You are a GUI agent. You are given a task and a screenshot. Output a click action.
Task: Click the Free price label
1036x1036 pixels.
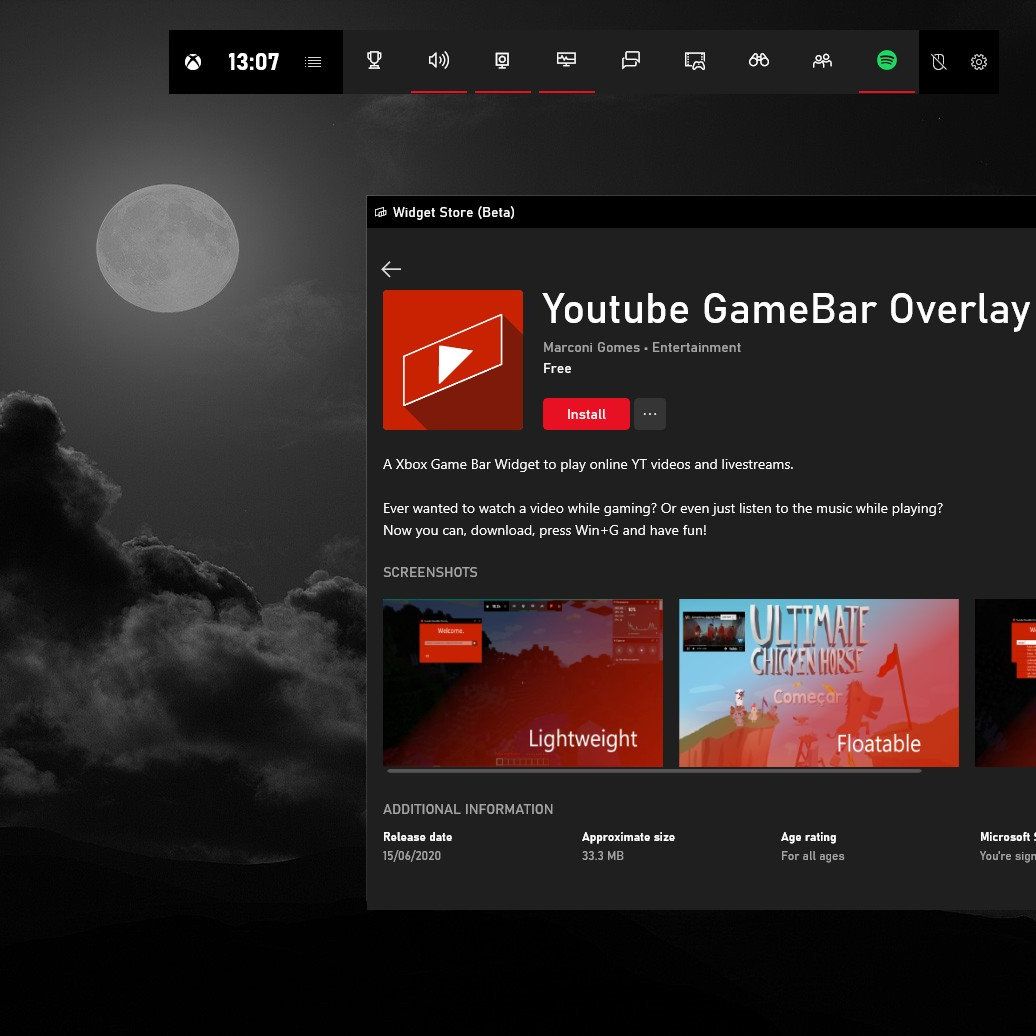(557, 369)
